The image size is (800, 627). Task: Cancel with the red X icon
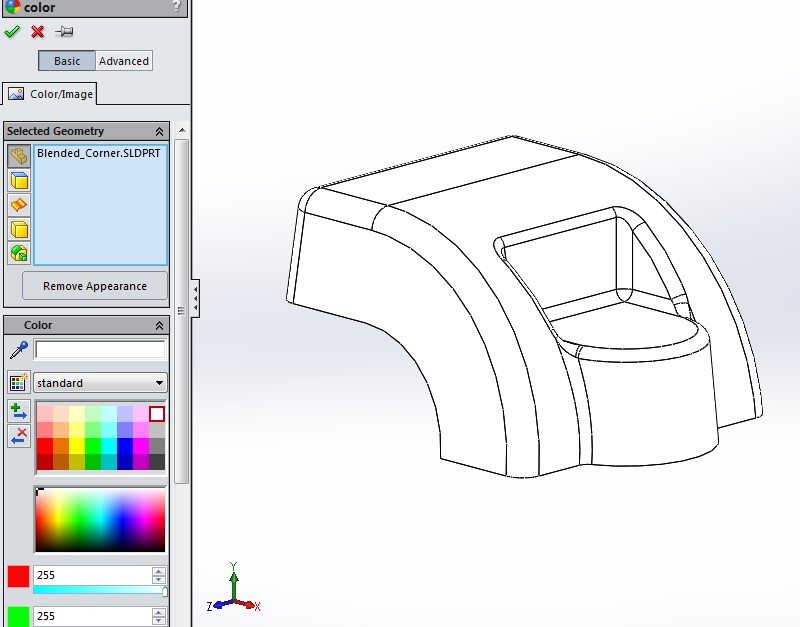[38, 32]
